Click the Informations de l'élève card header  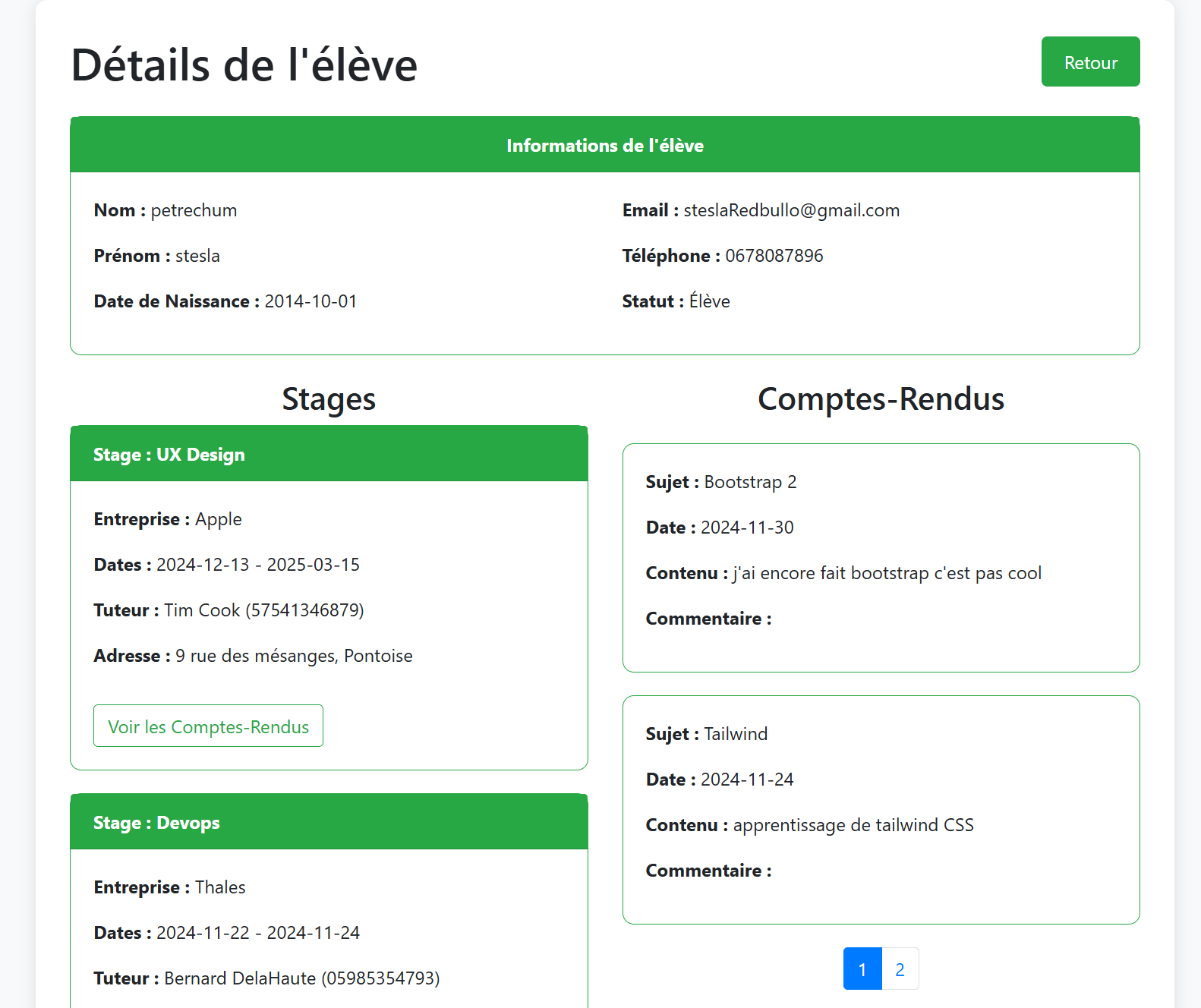(x=604, y=146)
